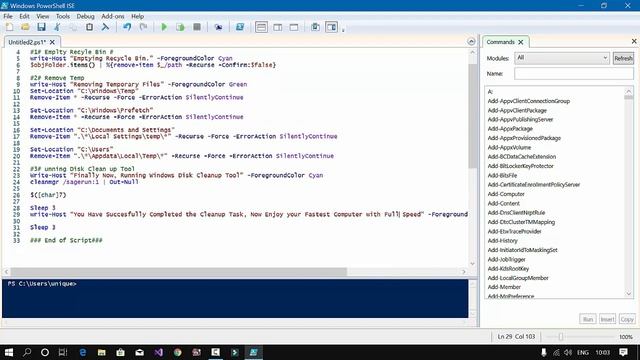Adjust the zoom slider in status bar
640x360 pixels.
point(561,337)
